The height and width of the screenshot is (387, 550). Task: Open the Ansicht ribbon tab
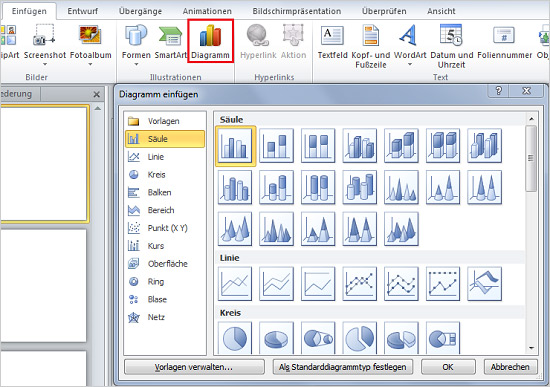[441, 11]
